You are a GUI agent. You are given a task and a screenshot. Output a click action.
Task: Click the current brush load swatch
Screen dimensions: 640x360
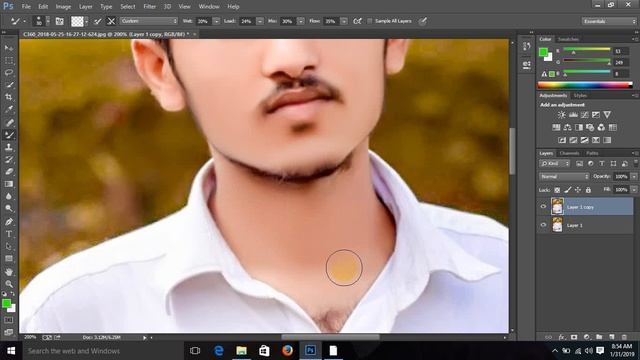pos(77,21)
